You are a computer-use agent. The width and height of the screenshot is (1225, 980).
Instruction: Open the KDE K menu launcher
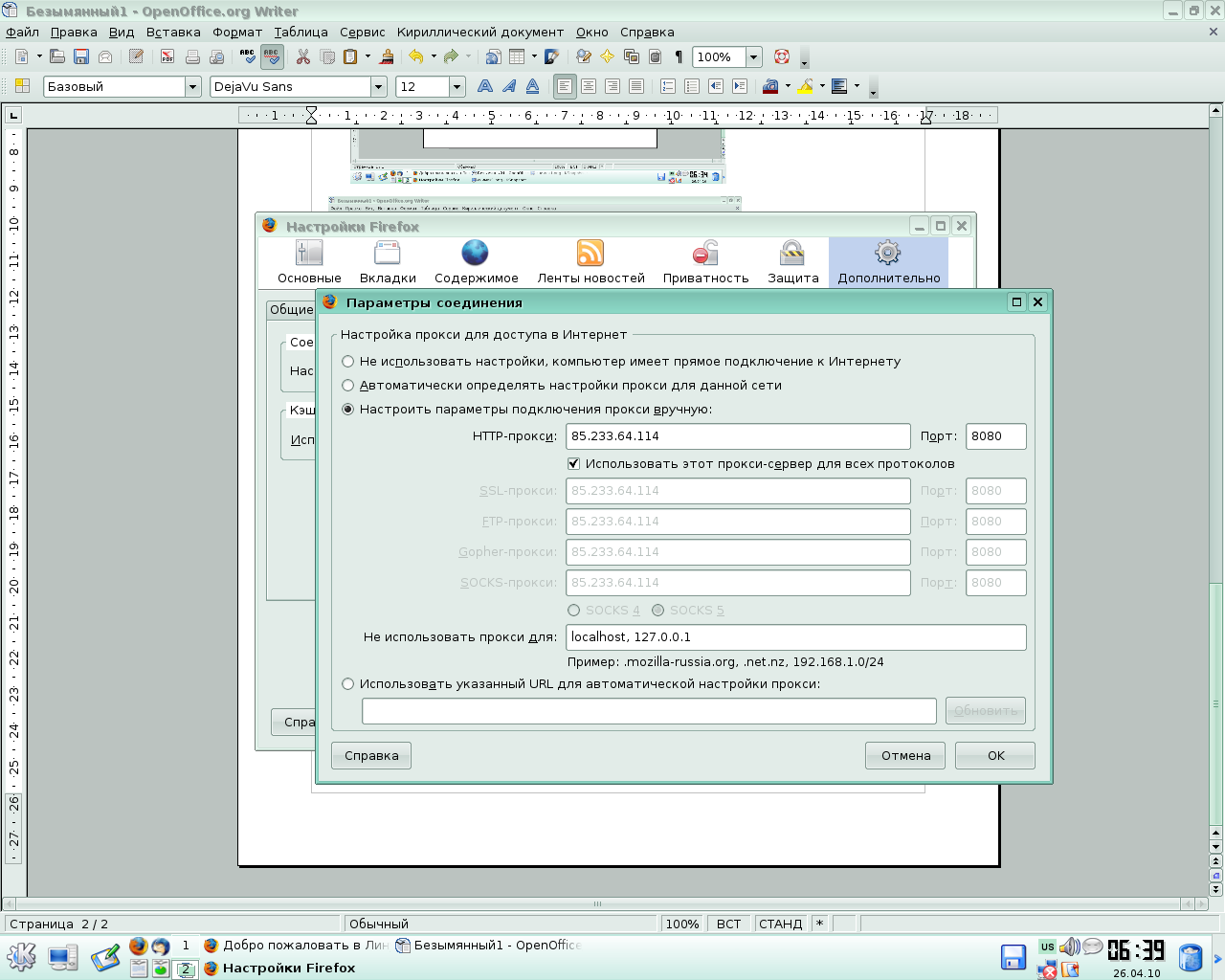click(21, 956)
